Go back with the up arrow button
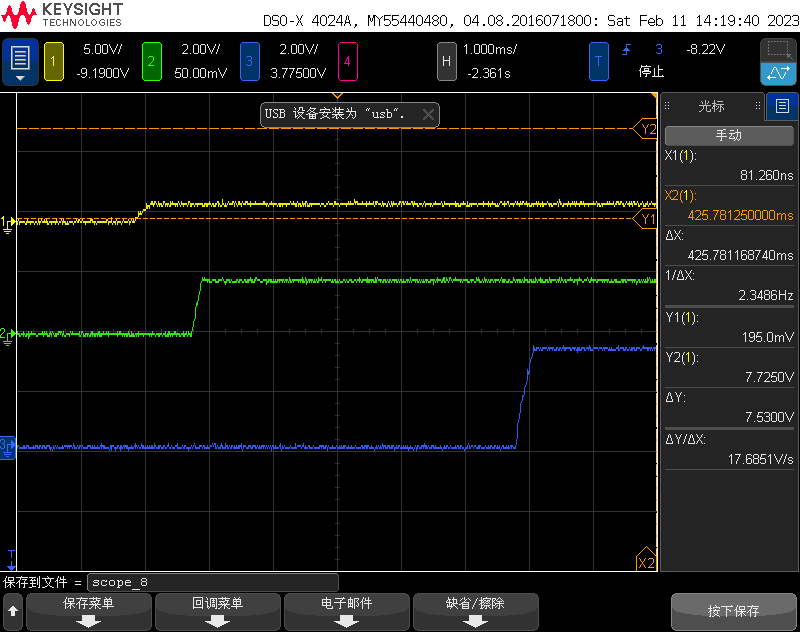This screenshot has height=632, width=800. [x=13, y=611]
